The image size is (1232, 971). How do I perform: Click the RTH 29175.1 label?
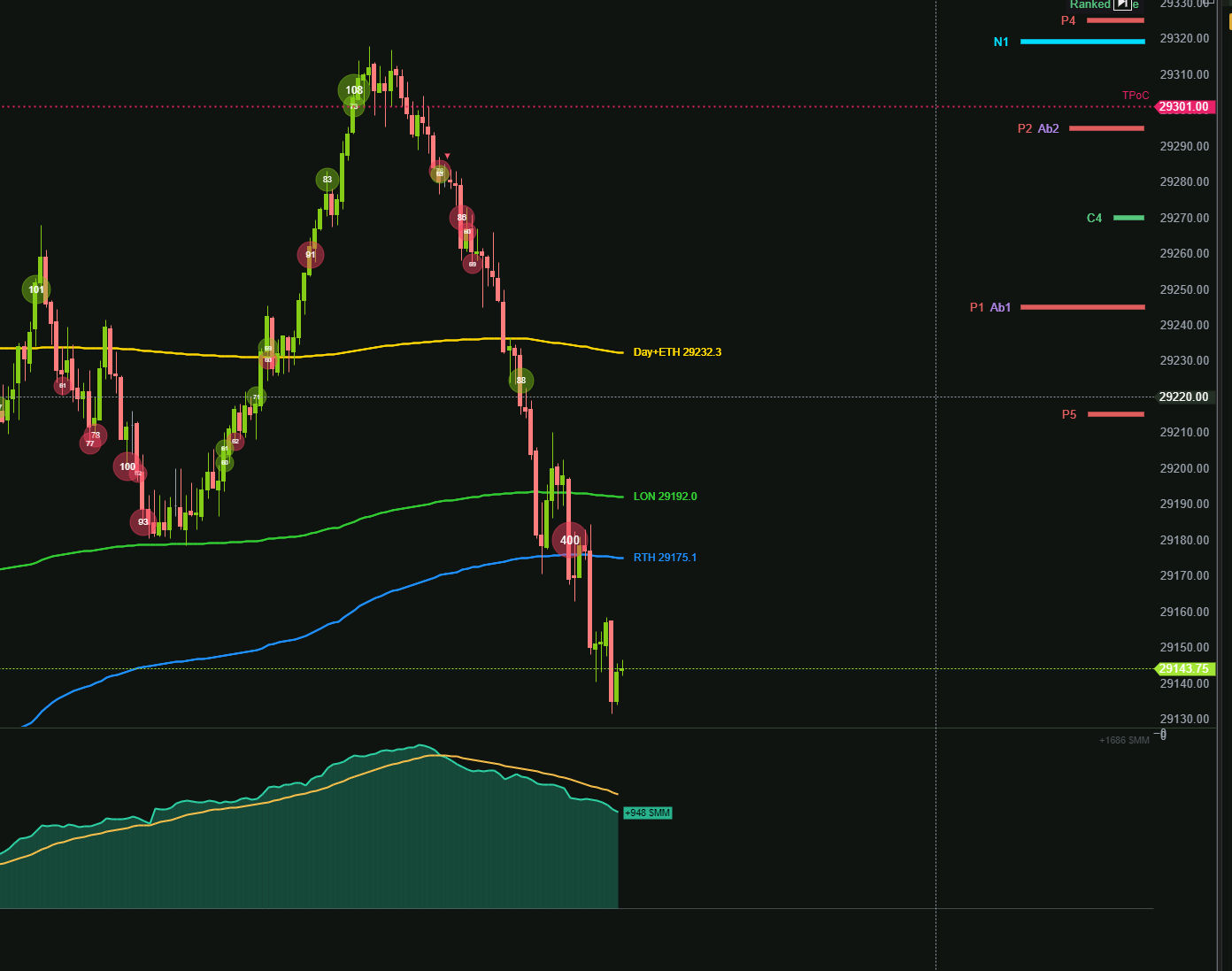665,558
